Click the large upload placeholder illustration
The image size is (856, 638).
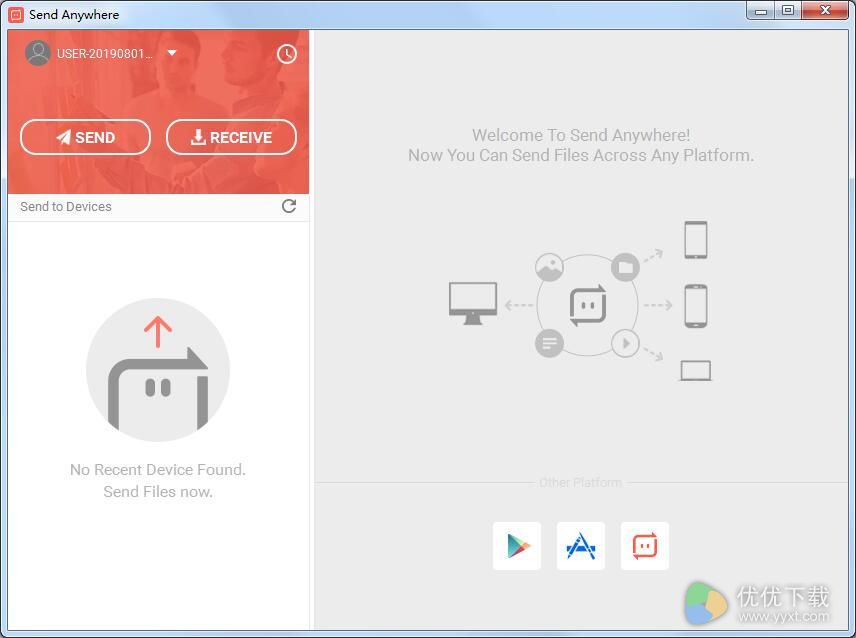coord(158,370)
